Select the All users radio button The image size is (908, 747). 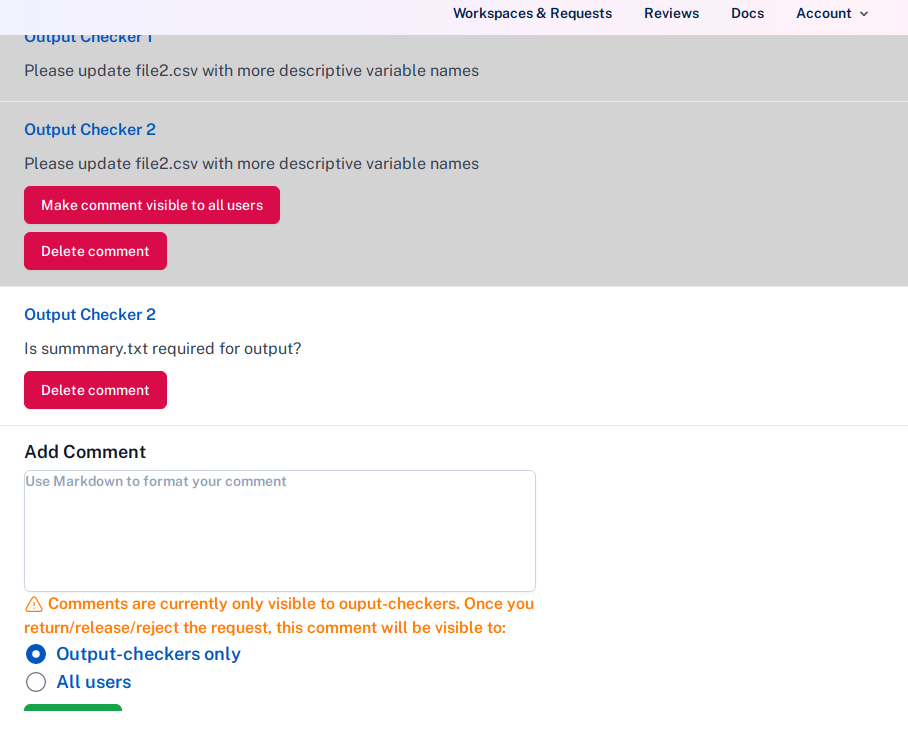coord(36,682)
